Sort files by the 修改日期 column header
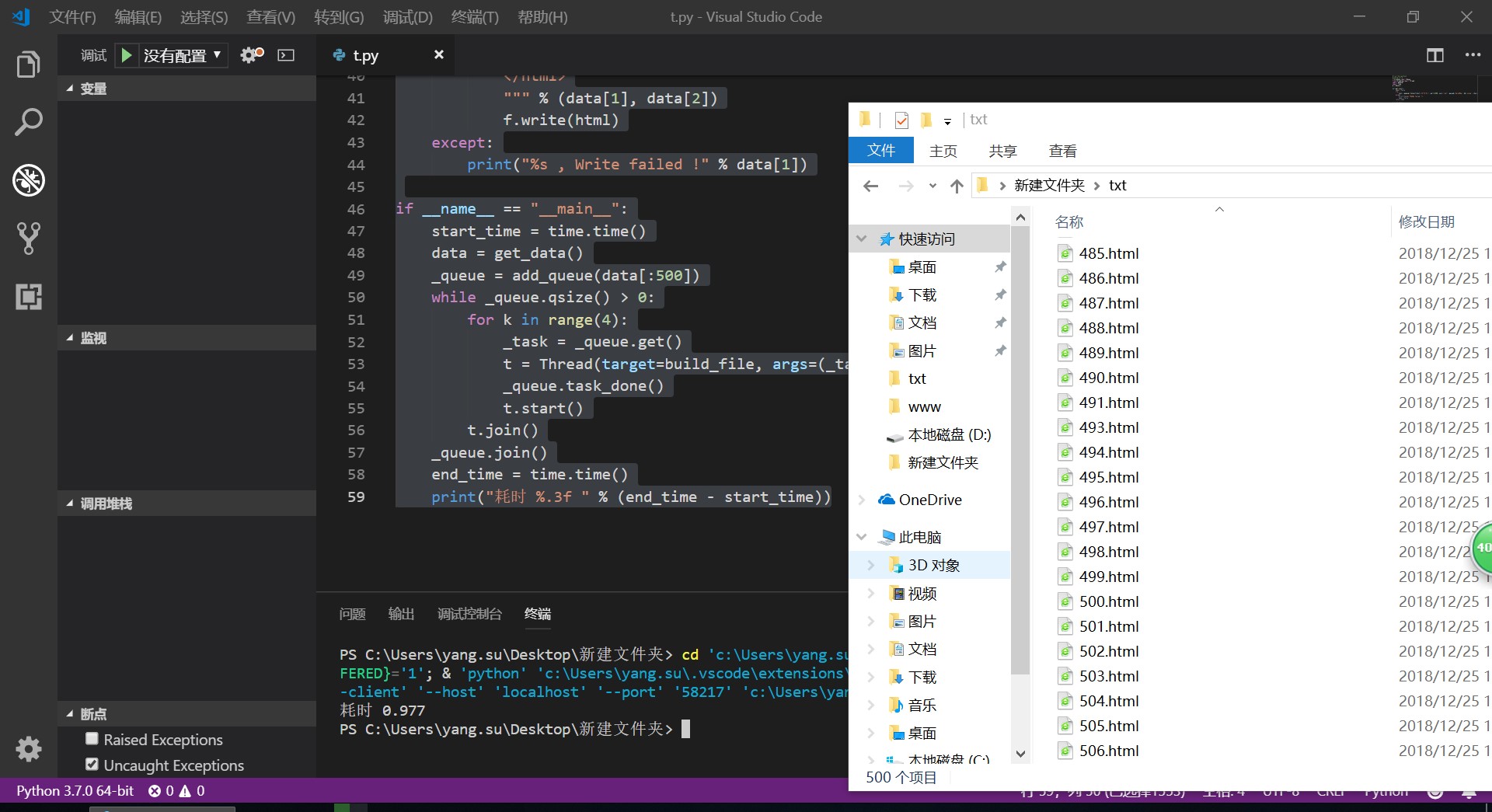Image resolution: width=1492 pixels, height=812 pixels. [x=1427, y=222]
